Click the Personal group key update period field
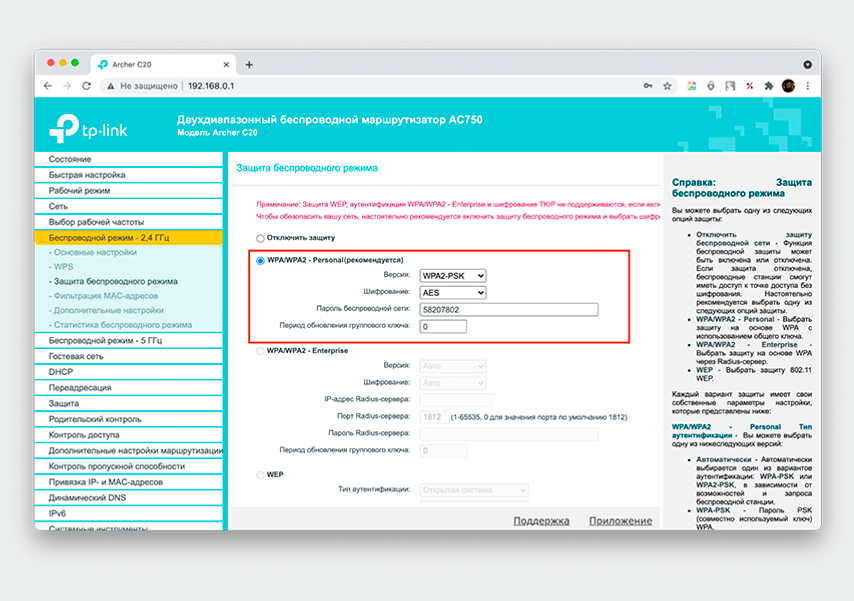This screenshot has height=601, width=854. coord(443,326)
